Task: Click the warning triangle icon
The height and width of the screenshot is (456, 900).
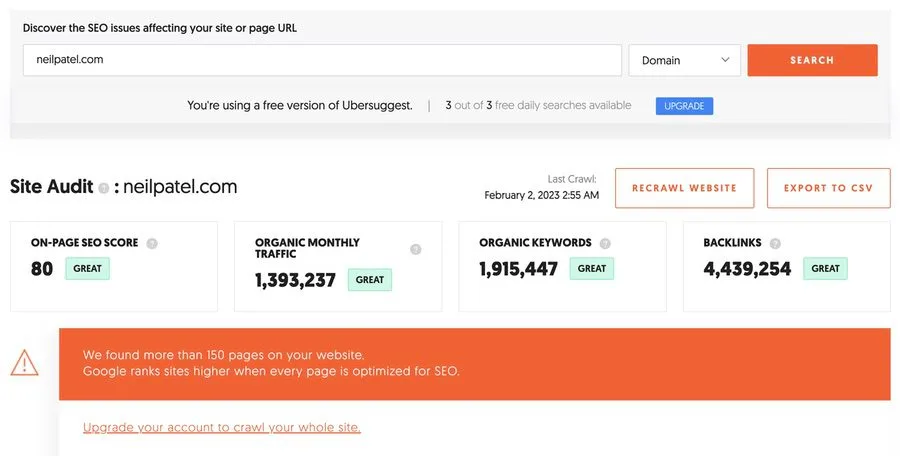Action: click(25, 363)
